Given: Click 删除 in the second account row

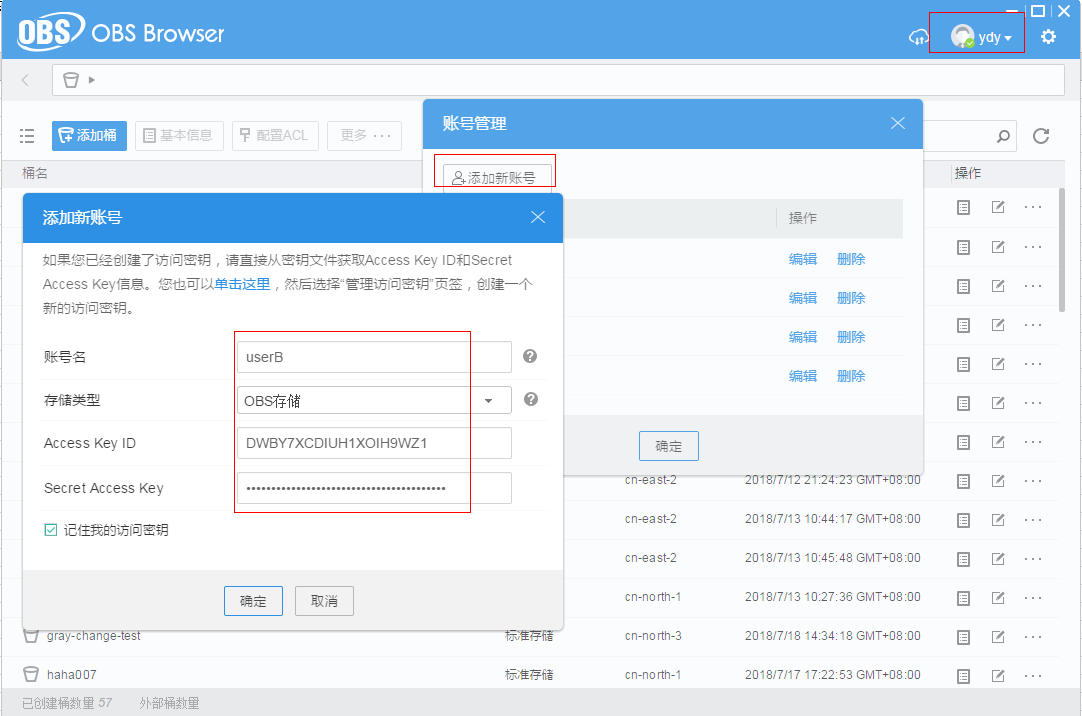Looking at the screenshot, I should tap(851, 298).
